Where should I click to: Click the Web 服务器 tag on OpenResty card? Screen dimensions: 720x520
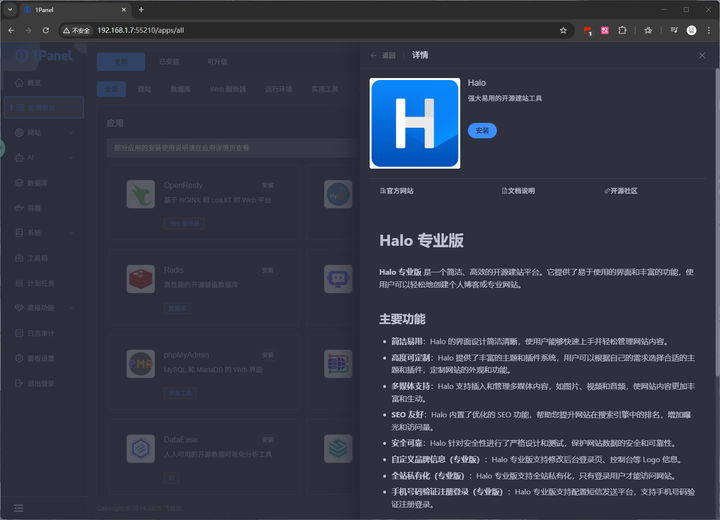tap(184, 224)
